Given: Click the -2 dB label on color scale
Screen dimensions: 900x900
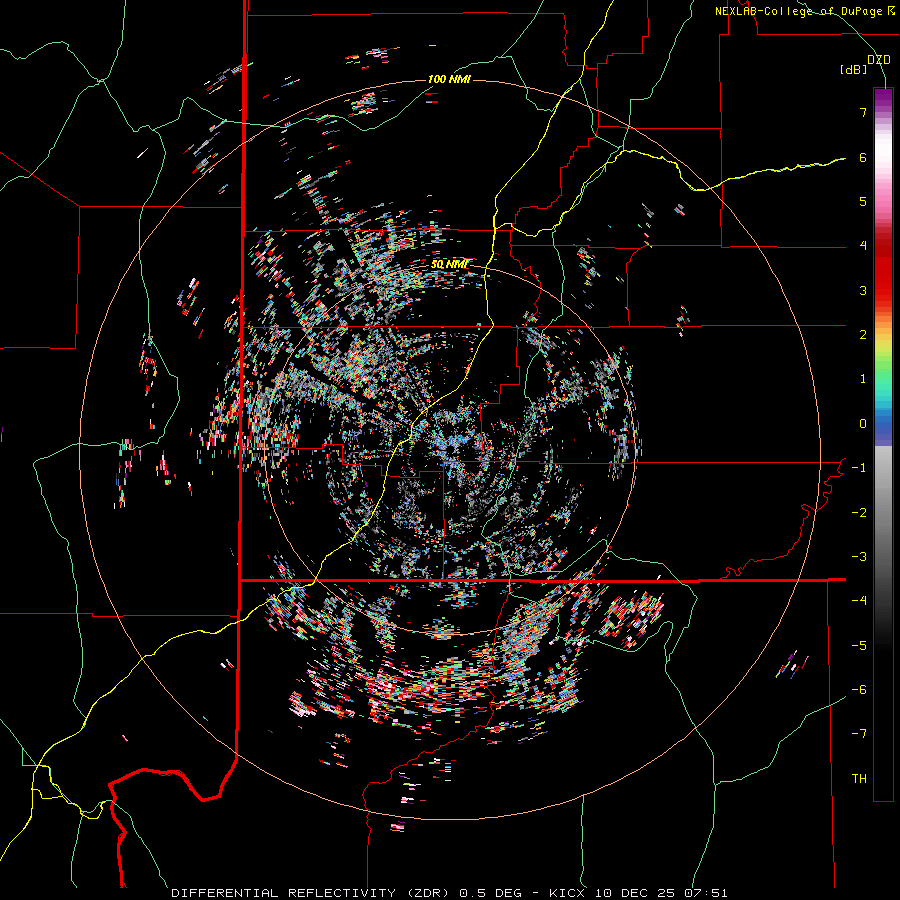Looking at the screenshot, I should pyautogui.click(x=859, y=513).
